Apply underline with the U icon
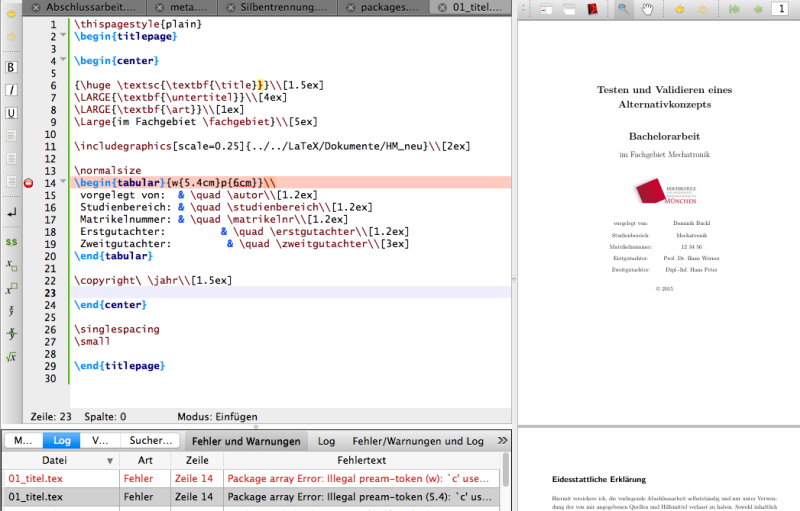Viewport: 800px width, 511px height. pyautogui.click(x=11, y=113)
